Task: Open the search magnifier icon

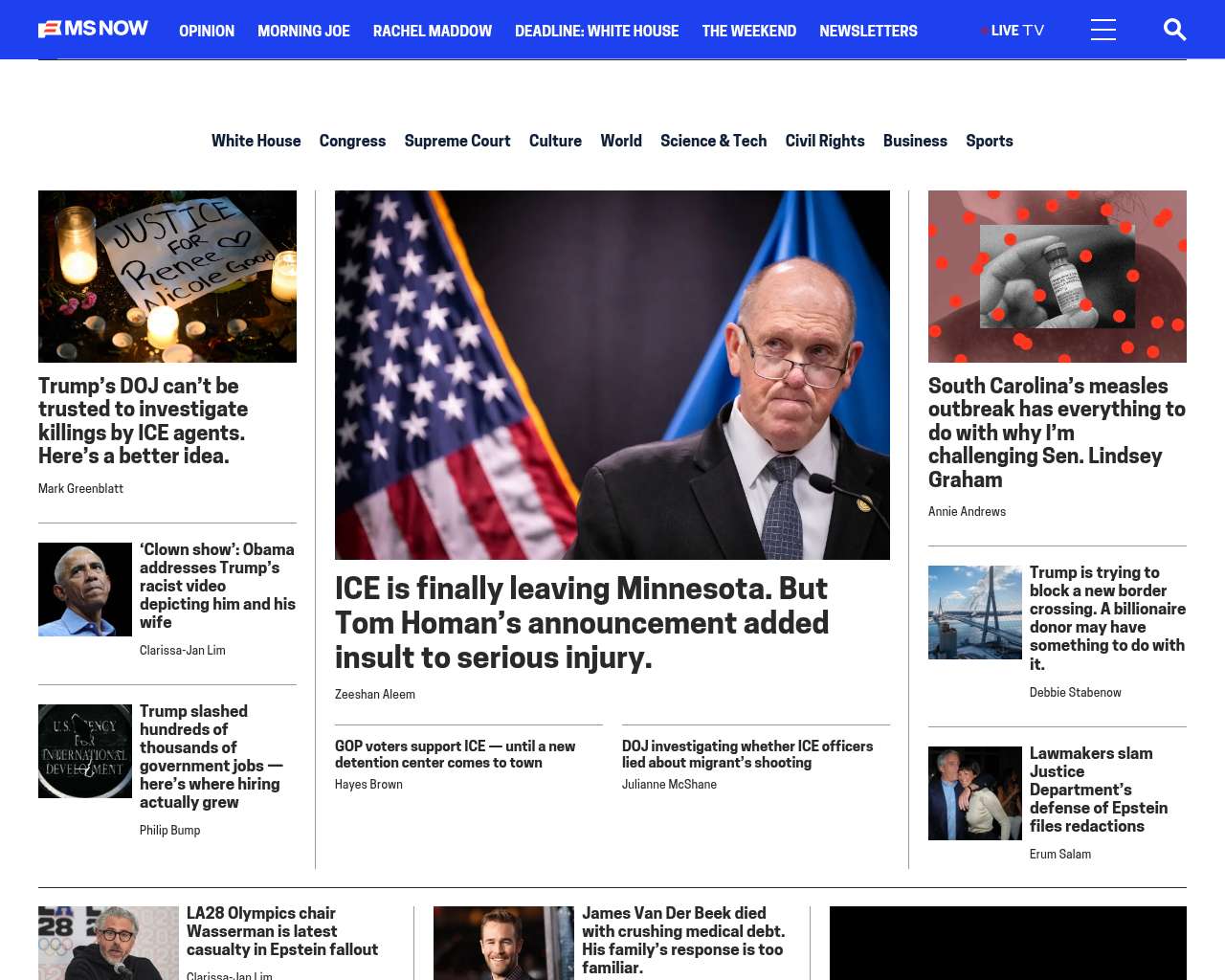Action: (1174, 30)
